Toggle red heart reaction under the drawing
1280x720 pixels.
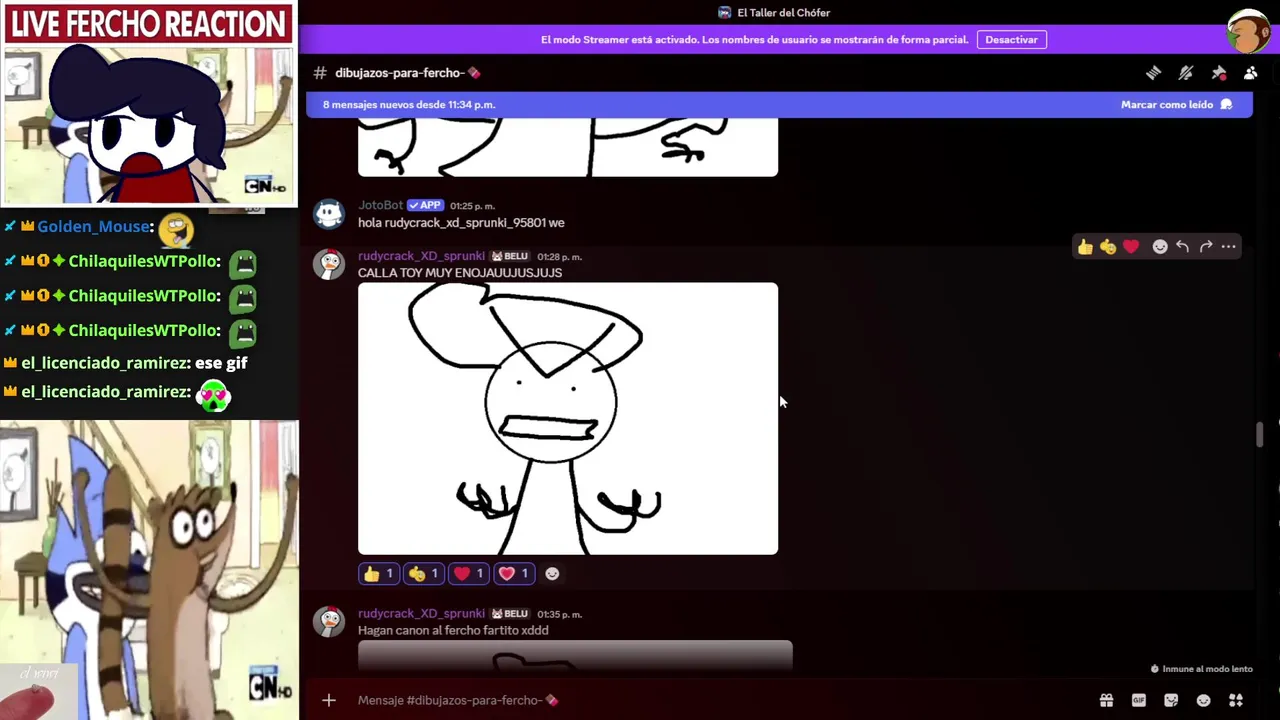pos(469,574)
